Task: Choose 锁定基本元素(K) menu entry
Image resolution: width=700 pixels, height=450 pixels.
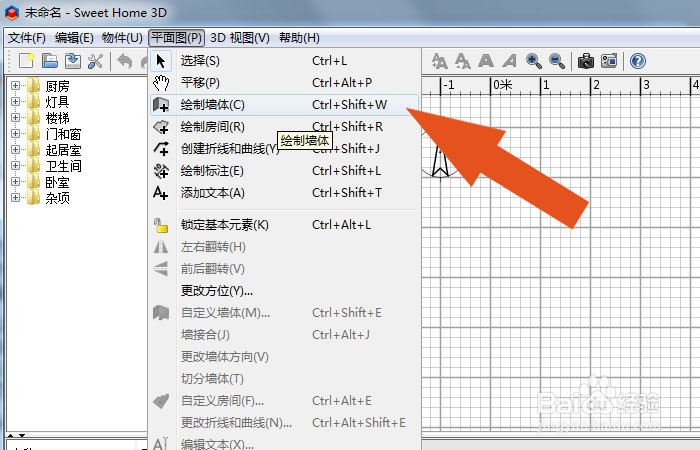Action: click(x=284, y=225)
